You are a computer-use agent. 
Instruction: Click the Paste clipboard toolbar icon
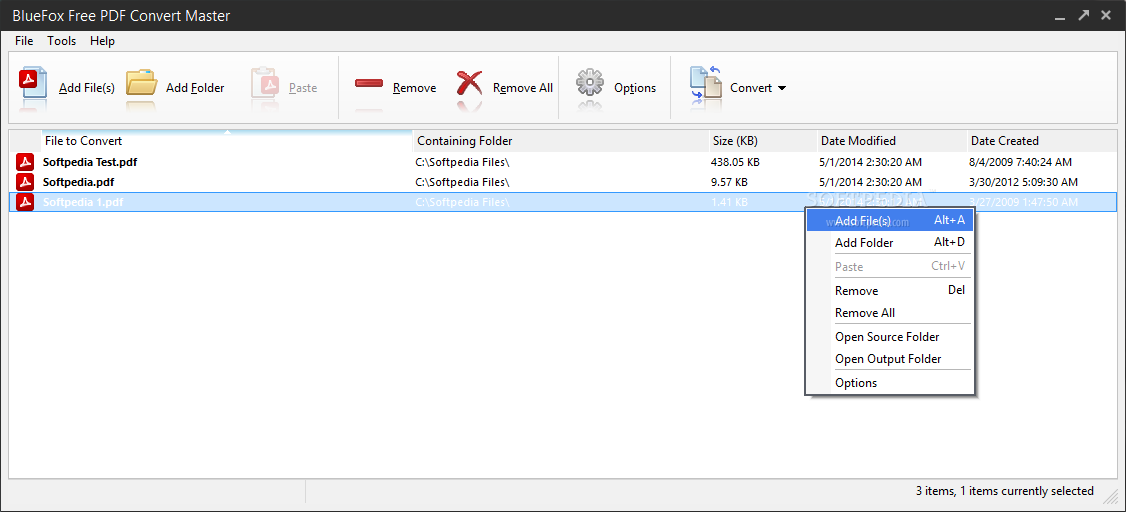(x=265, y=83)
